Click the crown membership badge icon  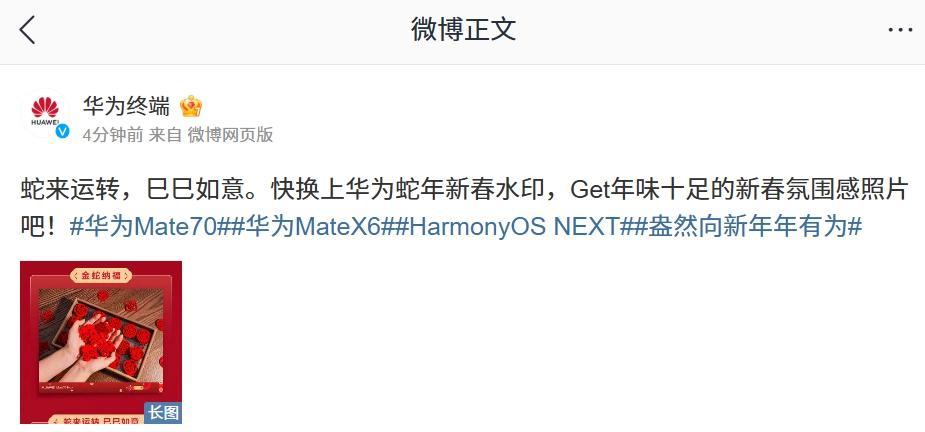[191, 106]
